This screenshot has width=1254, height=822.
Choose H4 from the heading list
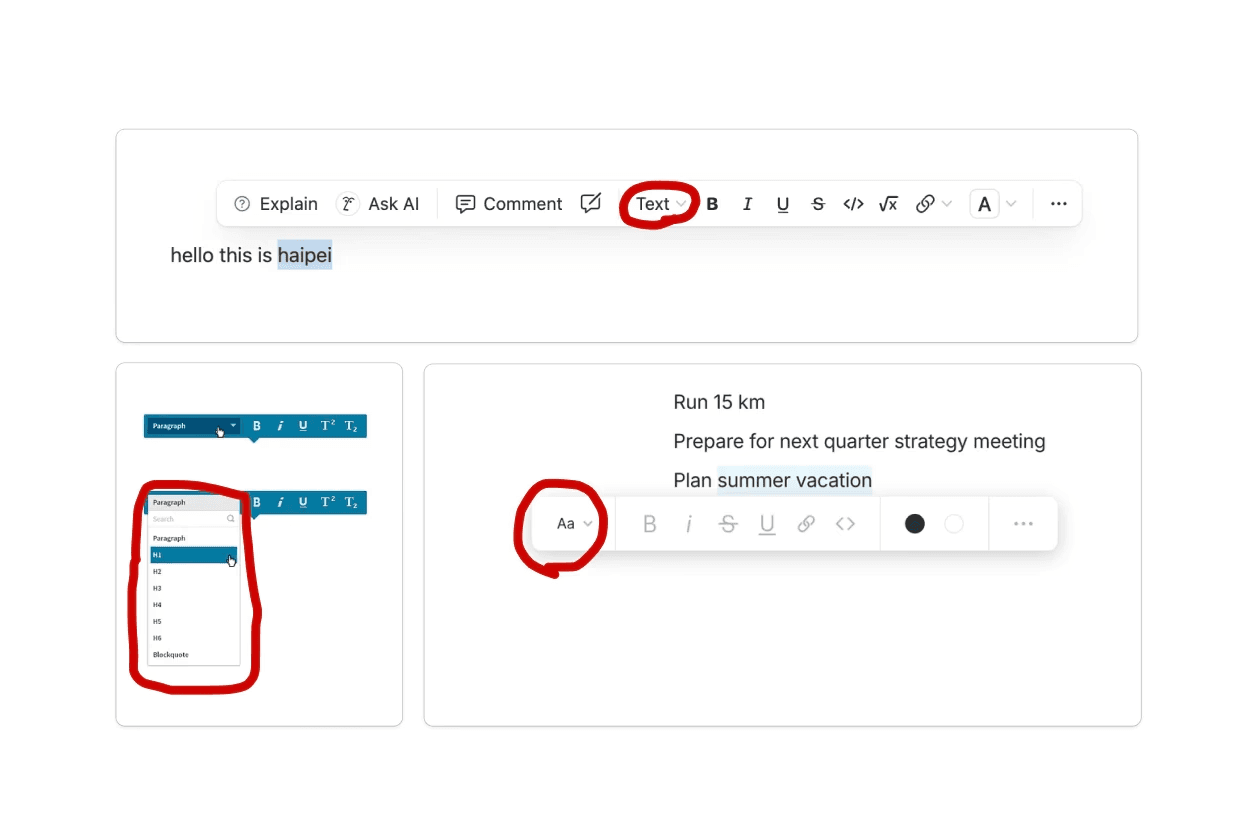click(193, 605)
